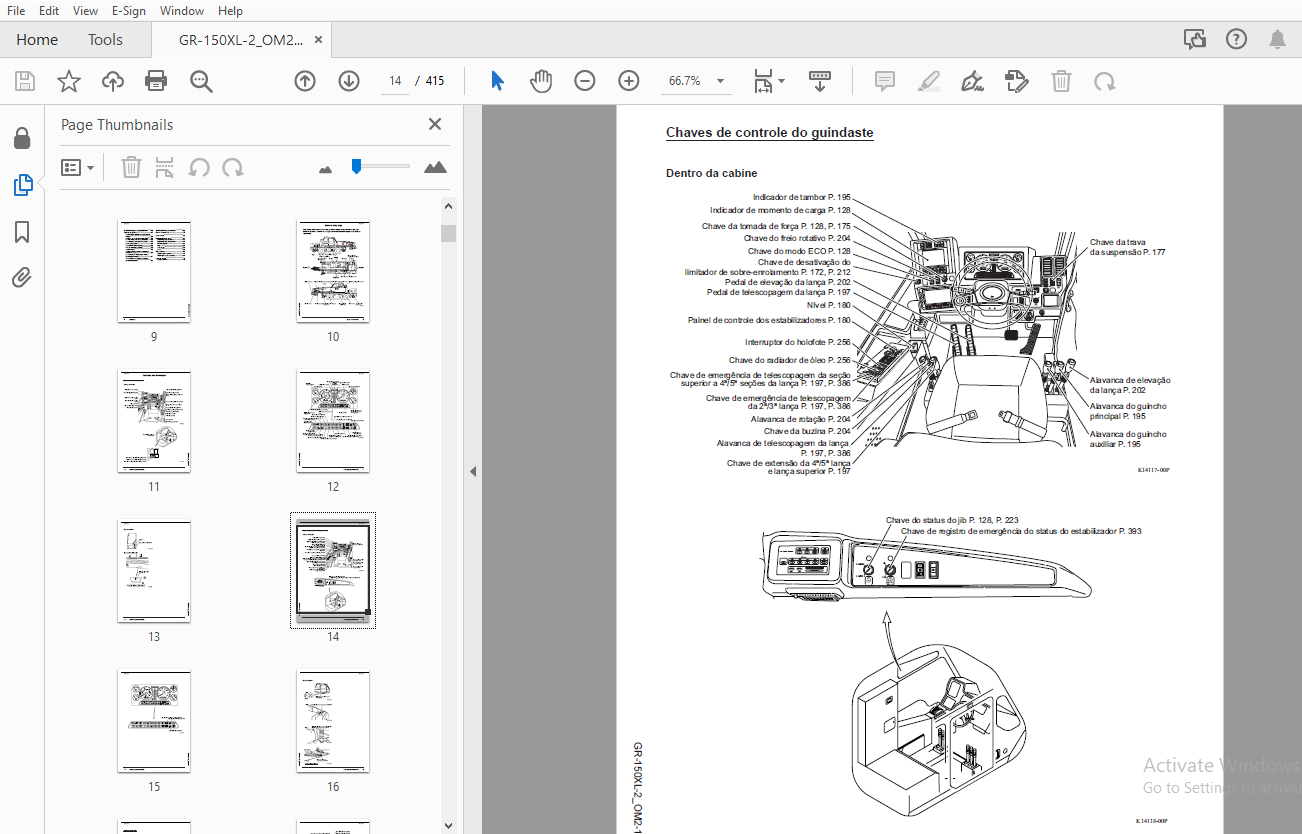The image size is (1302, 834).
Task: Open the Edit menu
Action: tap(49, 11)
